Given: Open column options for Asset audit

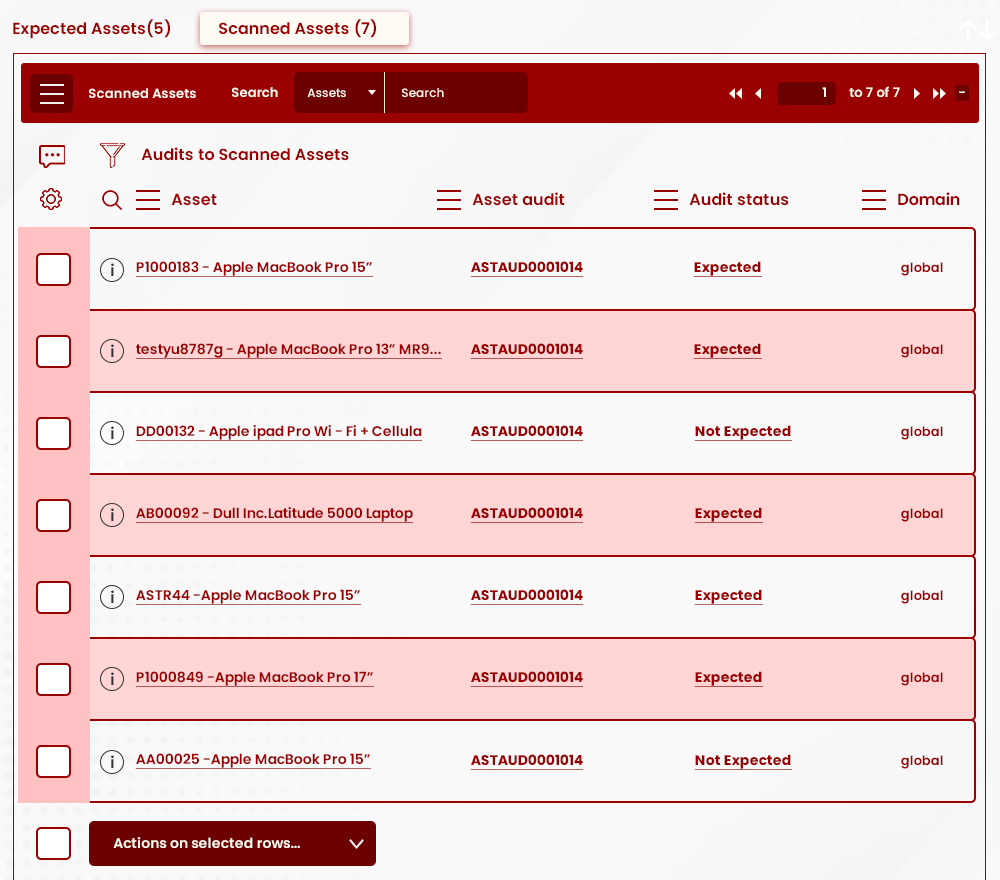Looking at the screenshot, I should click(449, 199).
